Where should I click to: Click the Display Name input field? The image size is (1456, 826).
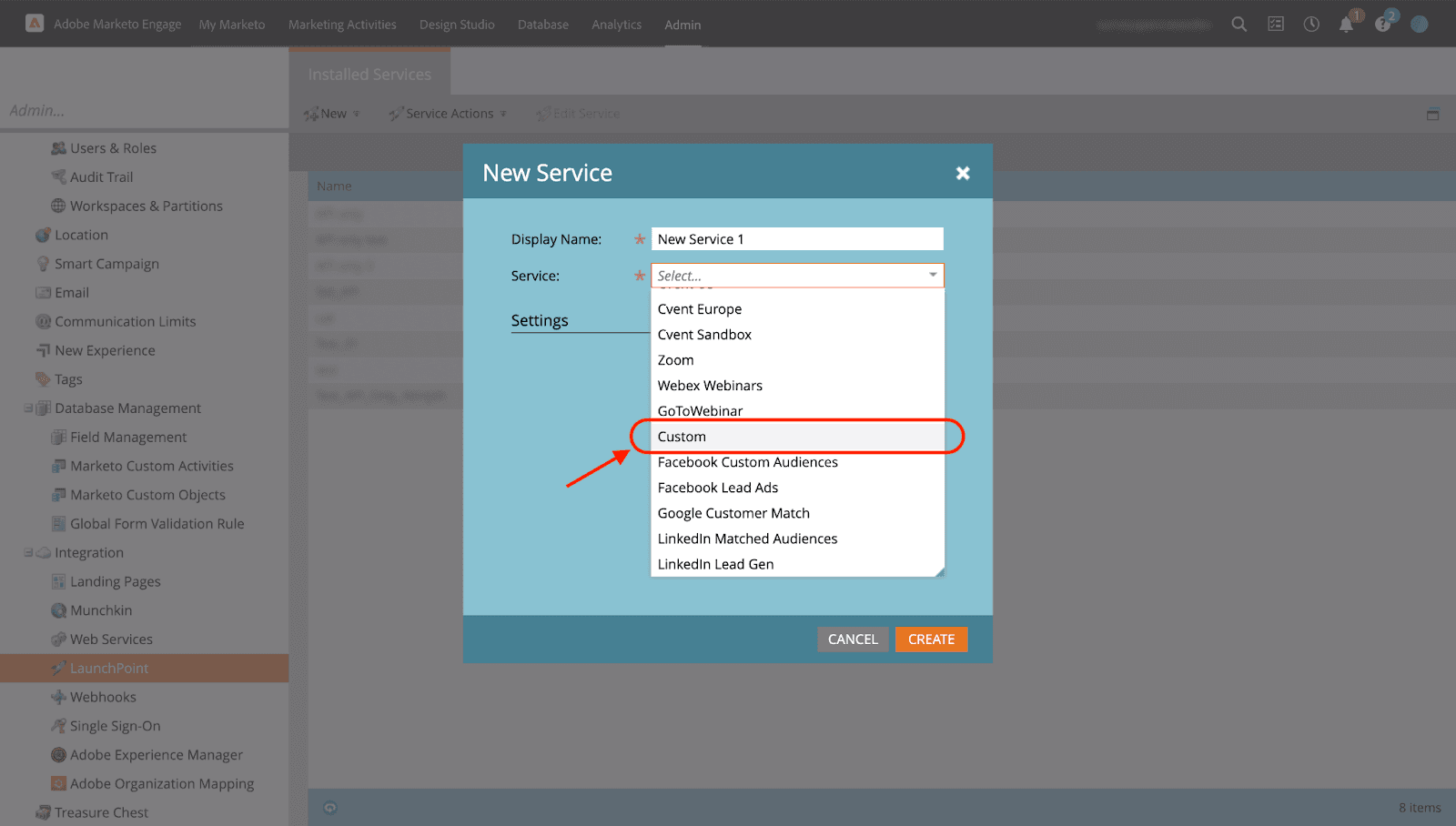797,239
